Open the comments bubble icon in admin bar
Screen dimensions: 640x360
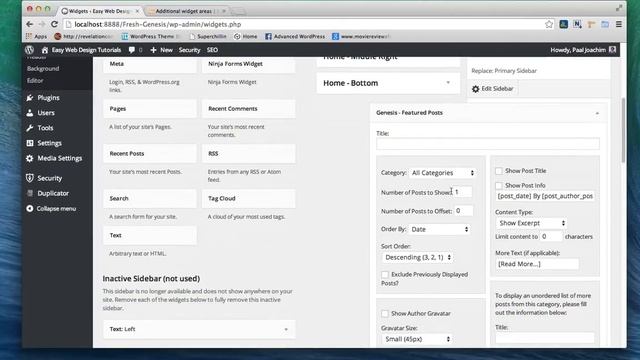click(131, 50)
